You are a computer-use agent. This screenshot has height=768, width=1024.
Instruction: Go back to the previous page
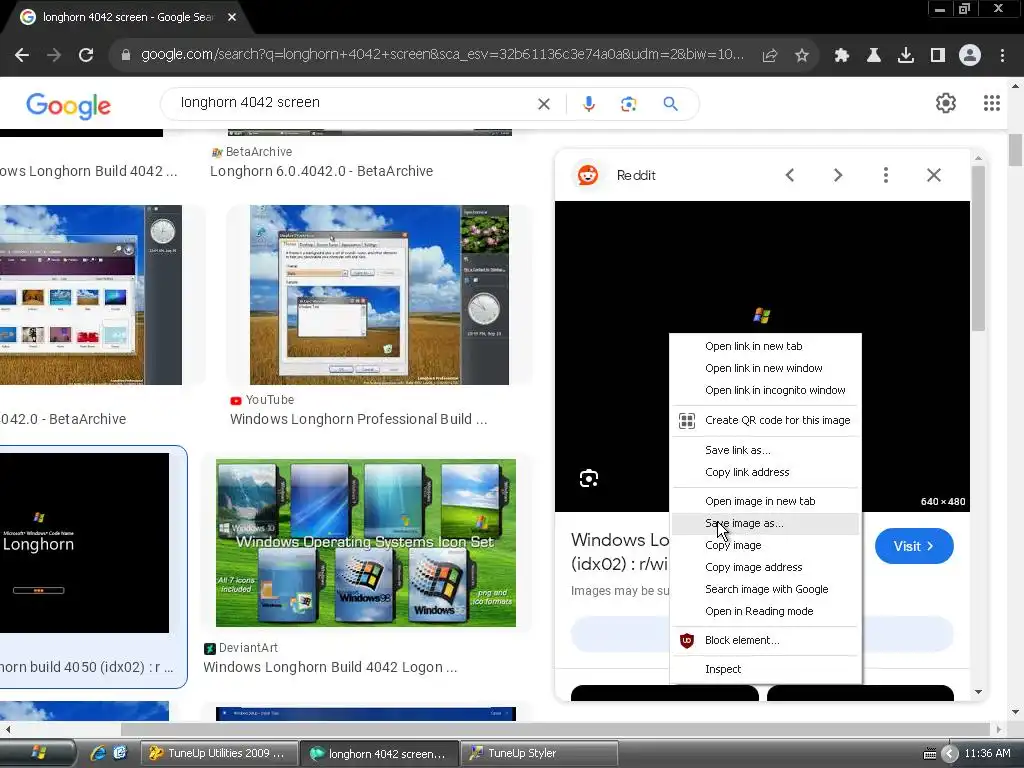pos(22,56)
